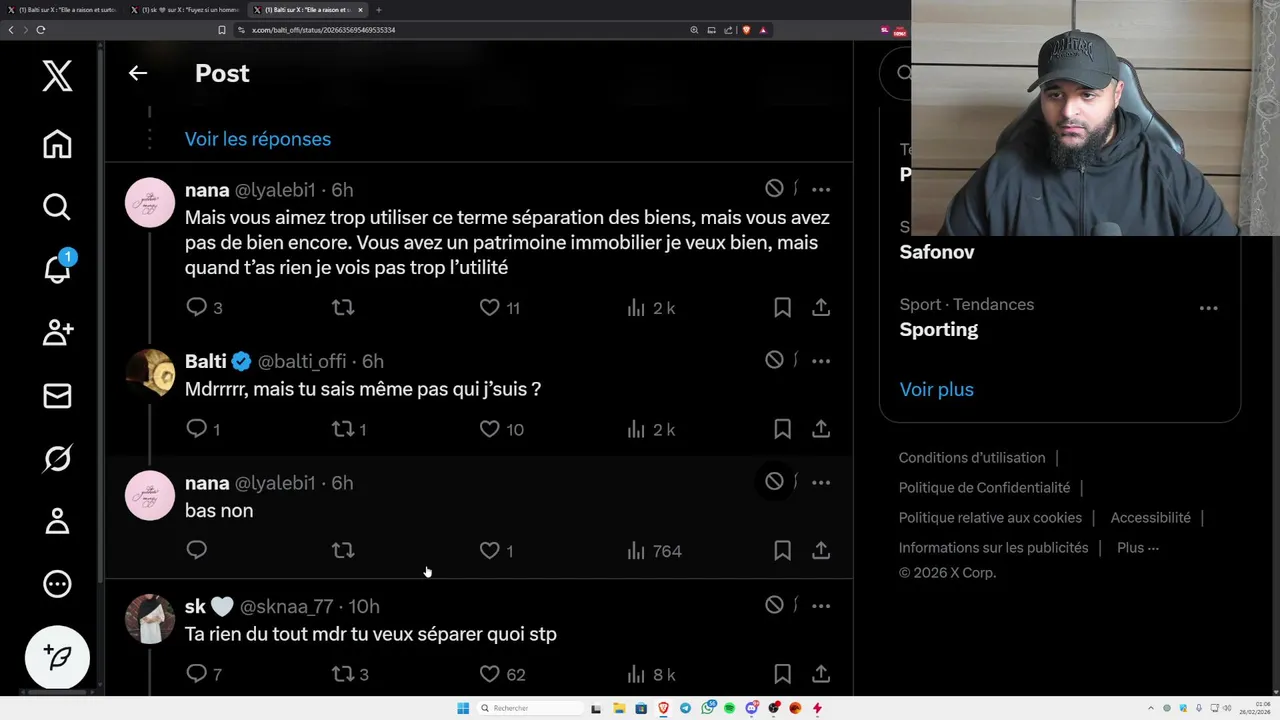The image size is (1280, 720).
Task: Bookmark sk's "Ta rien du tout" post
Action: pos(783,673)
